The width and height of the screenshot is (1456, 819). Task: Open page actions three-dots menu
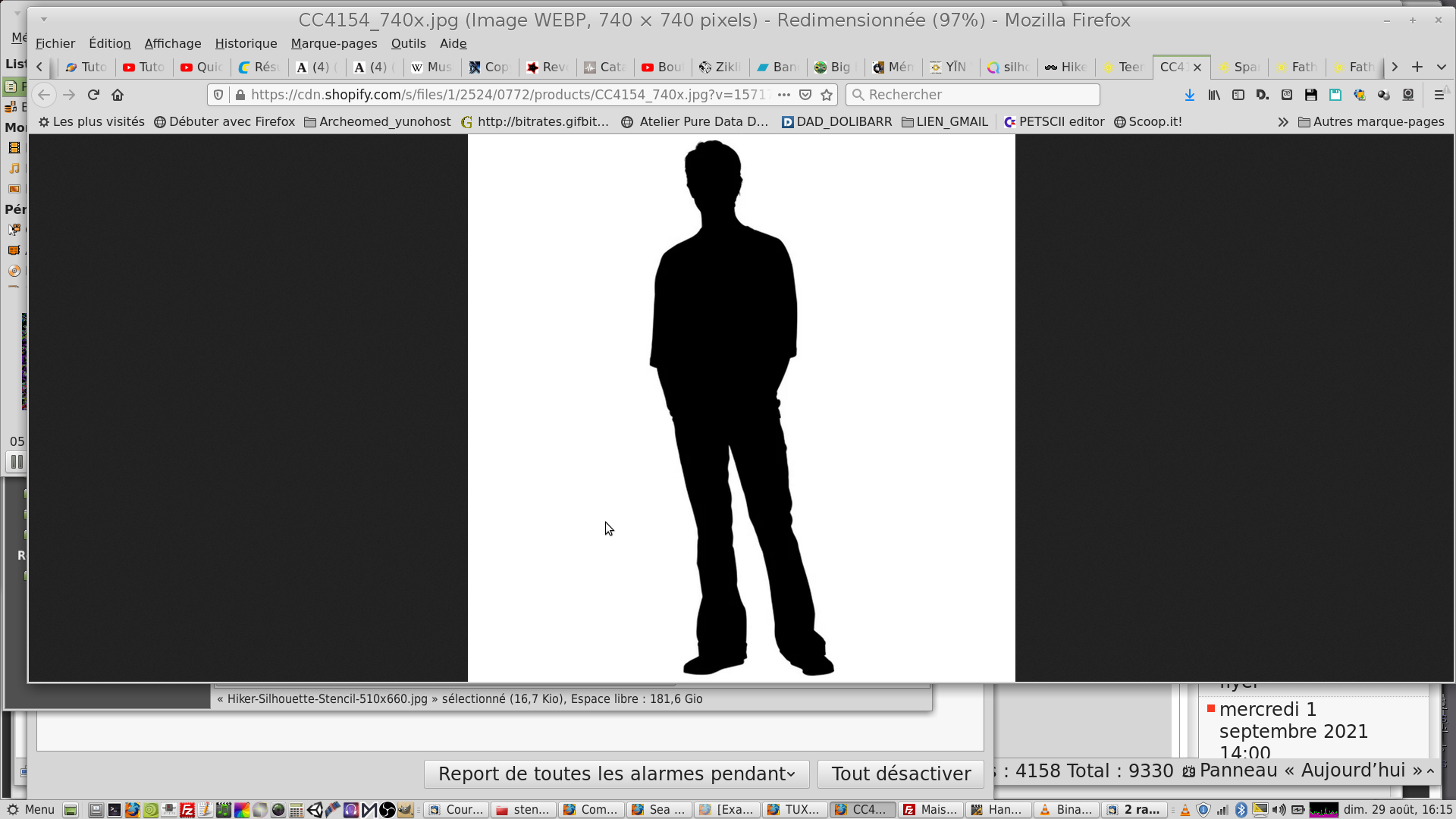[784, 95]
